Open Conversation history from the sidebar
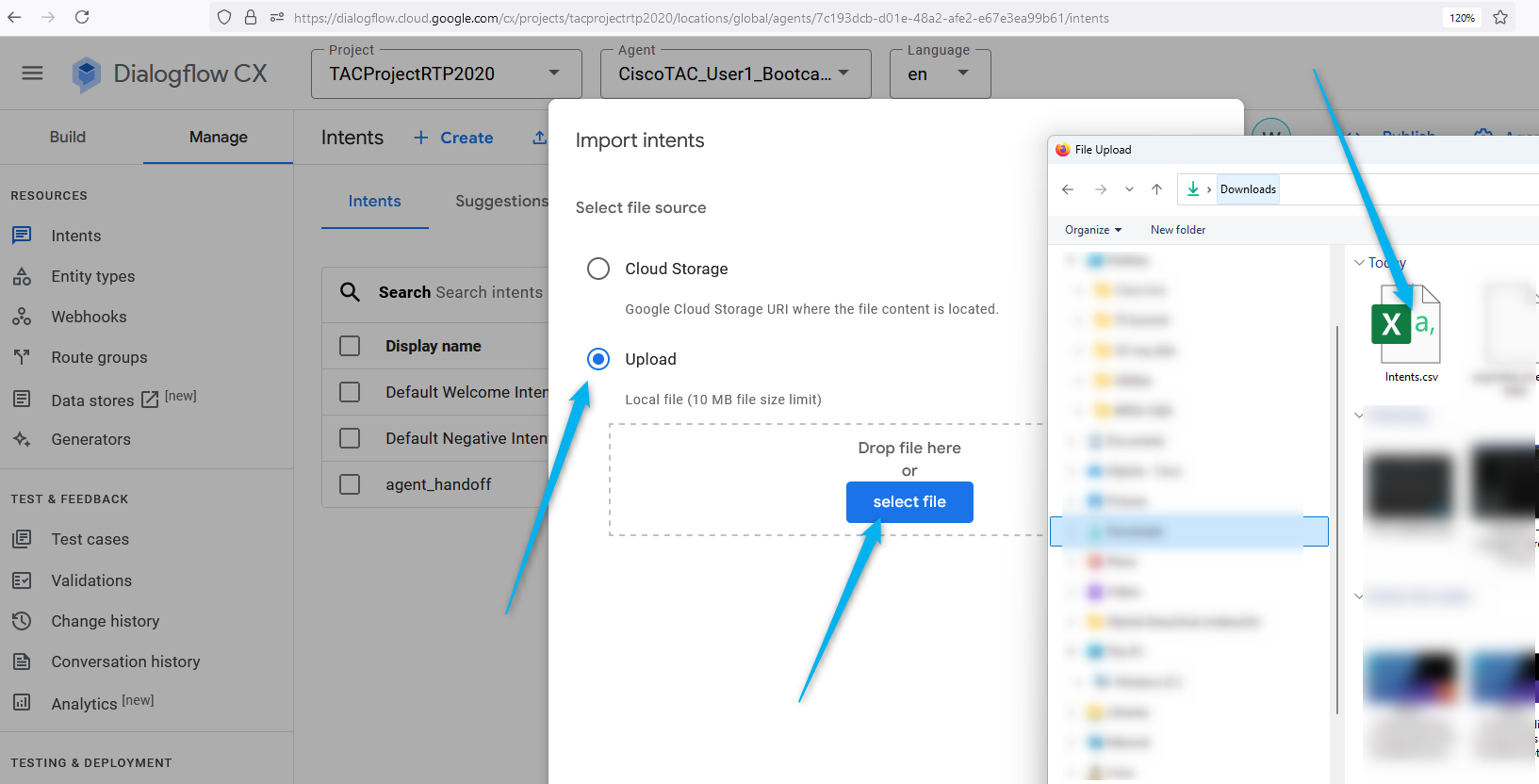The width and height of the screenshot is (1539, 784). pyautogui.click(x=125, y=661)
